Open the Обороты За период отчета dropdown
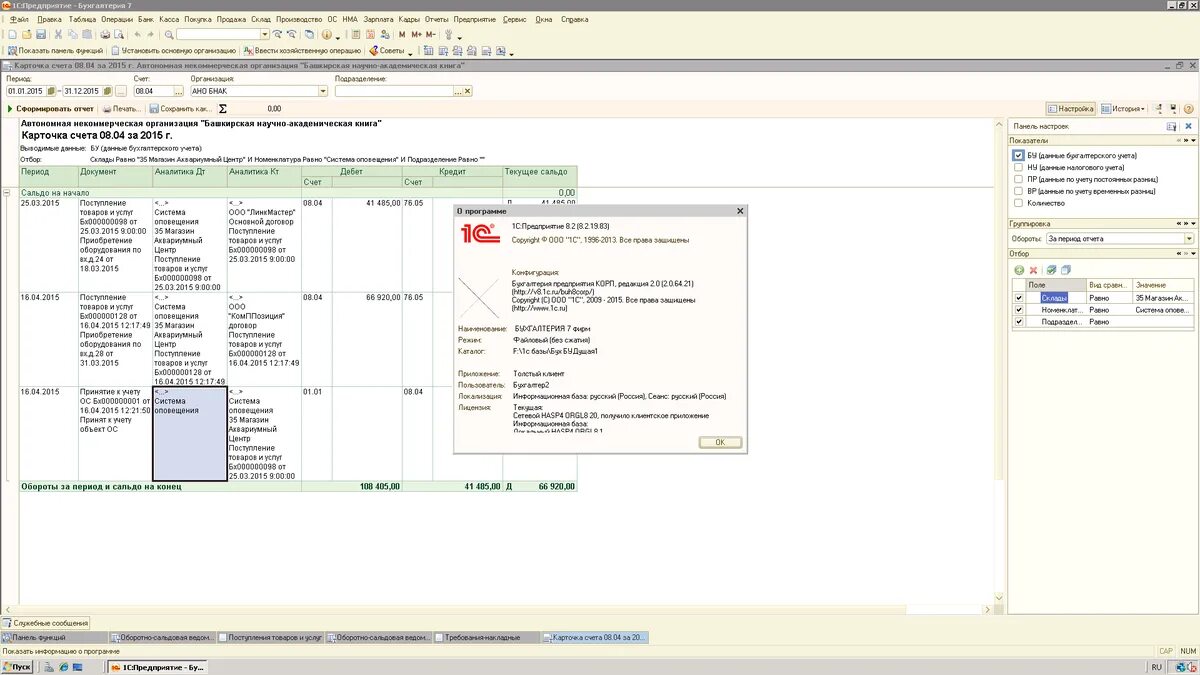This screenshot has height=675, width=1200. [1189, 239]
